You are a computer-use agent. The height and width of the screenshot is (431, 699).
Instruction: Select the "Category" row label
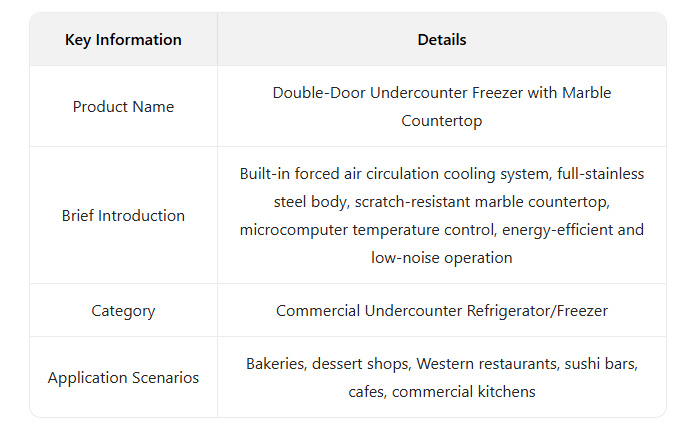123,311
